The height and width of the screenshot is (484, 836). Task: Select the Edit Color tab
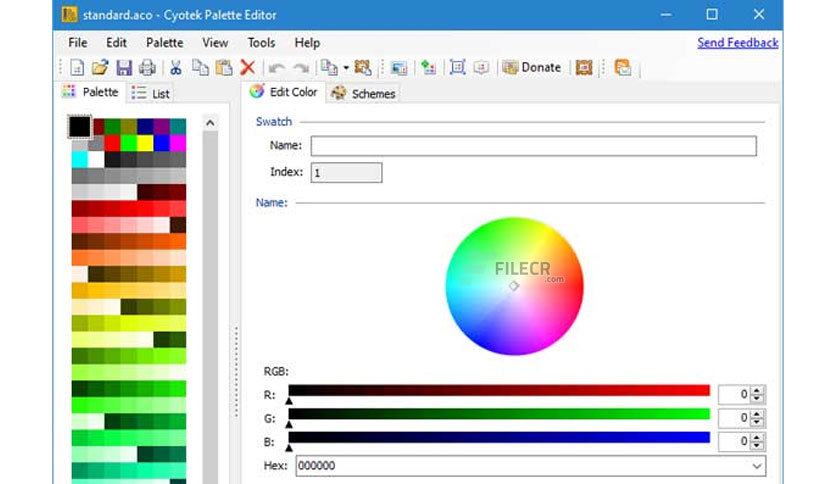tap(284, 92)
